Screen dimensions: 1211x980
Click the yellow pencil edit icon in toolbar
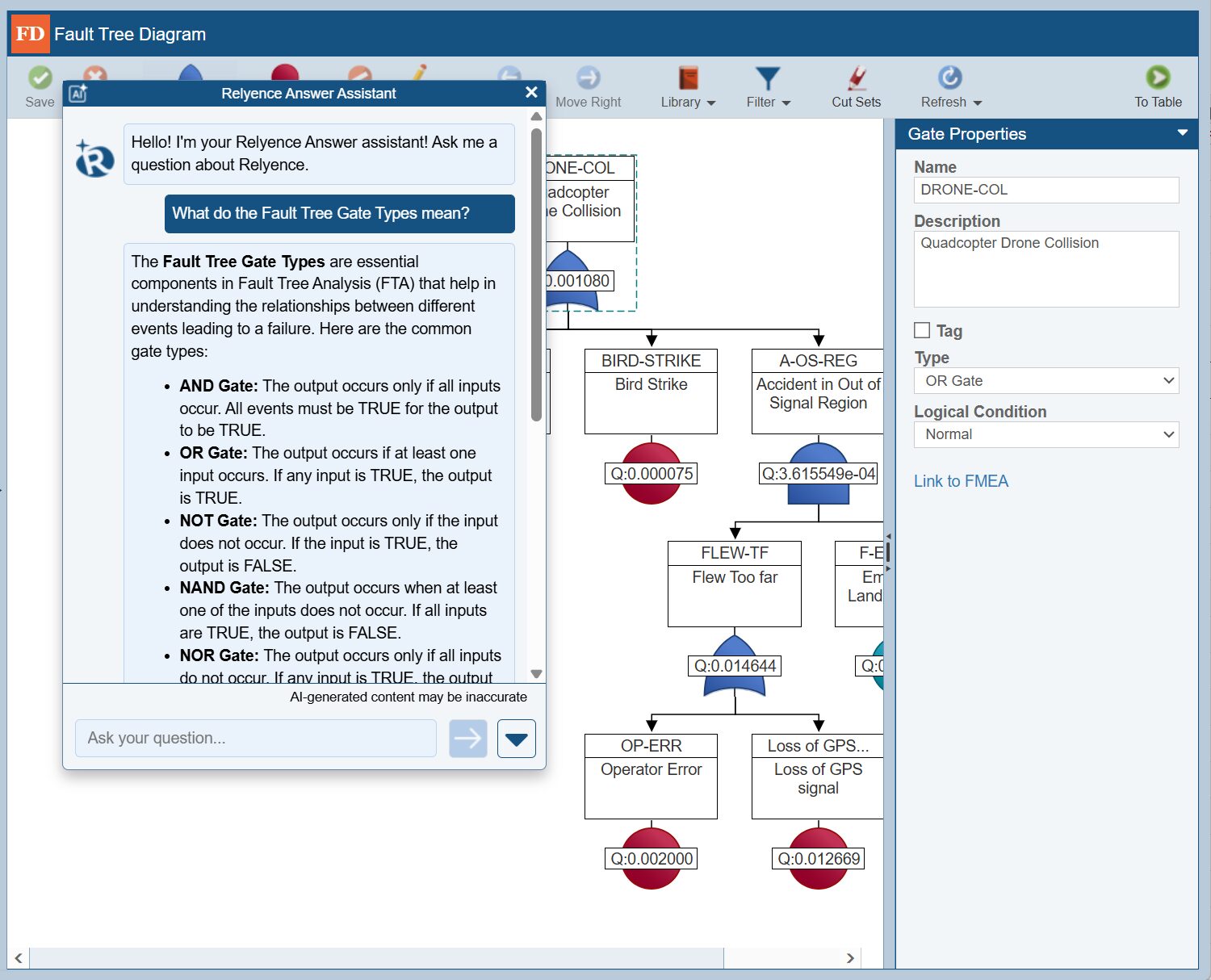(419, 75)
